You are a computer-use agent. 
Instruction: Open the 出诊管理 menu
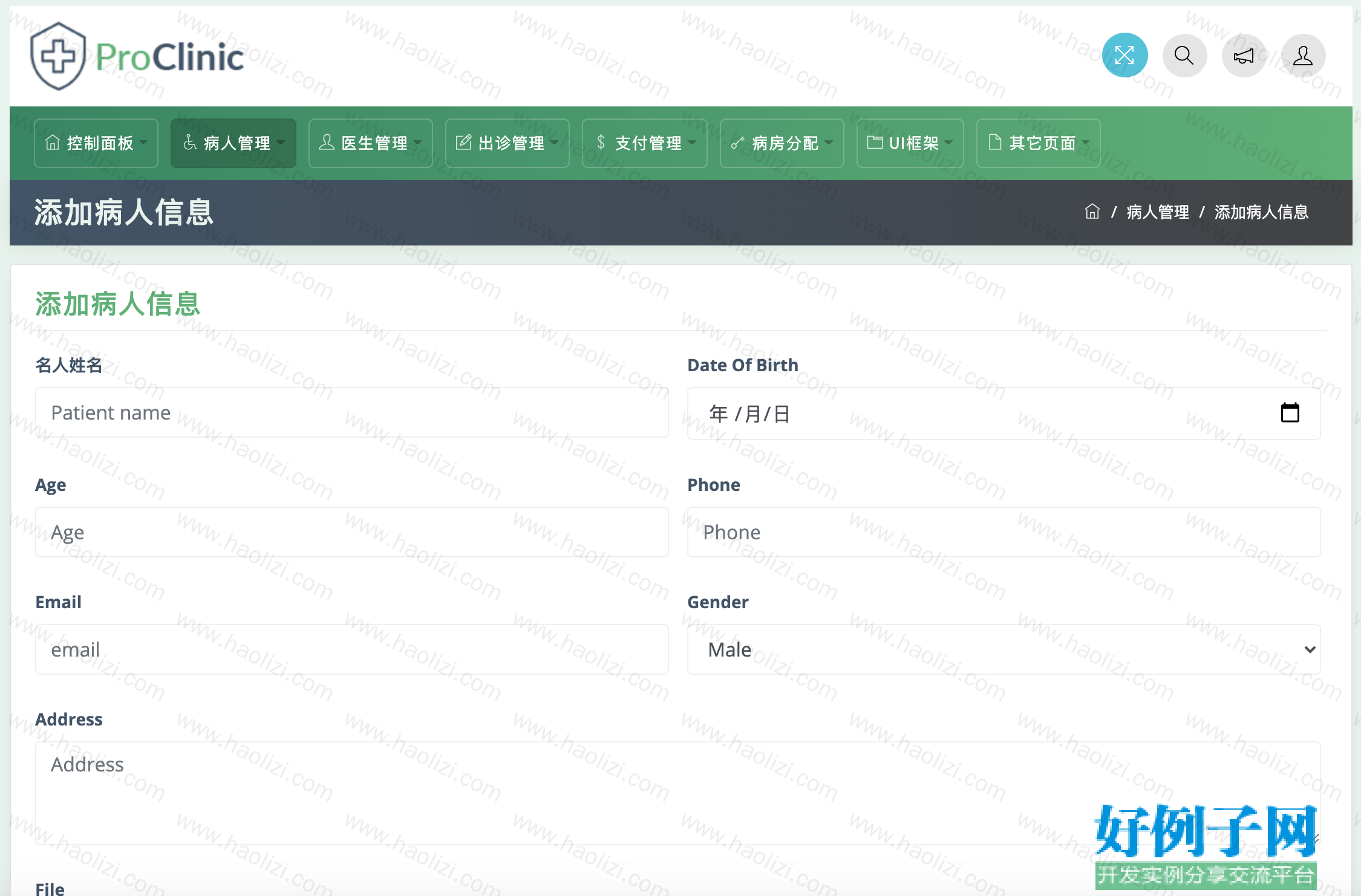(507, 143)
